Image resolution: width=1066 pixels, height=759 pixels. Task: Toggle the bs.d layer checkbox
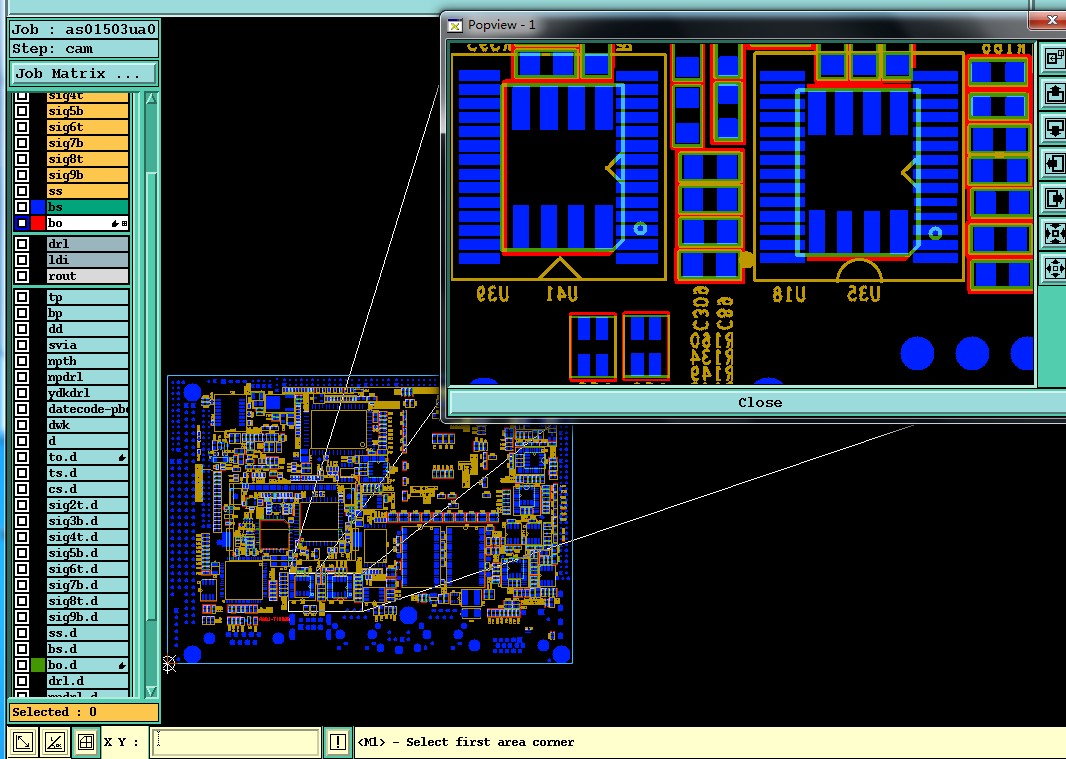point(22,649)
